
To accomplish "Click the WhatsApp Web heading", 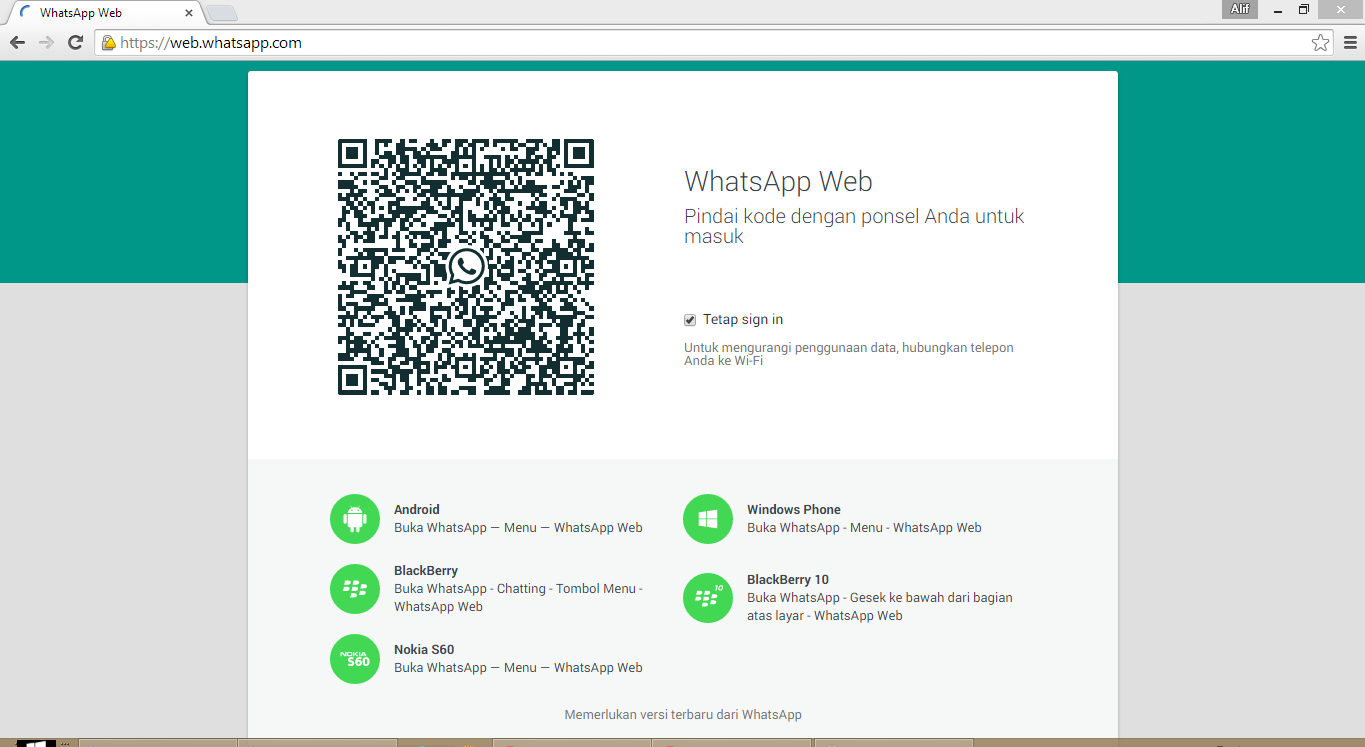I will coord(778,182).
